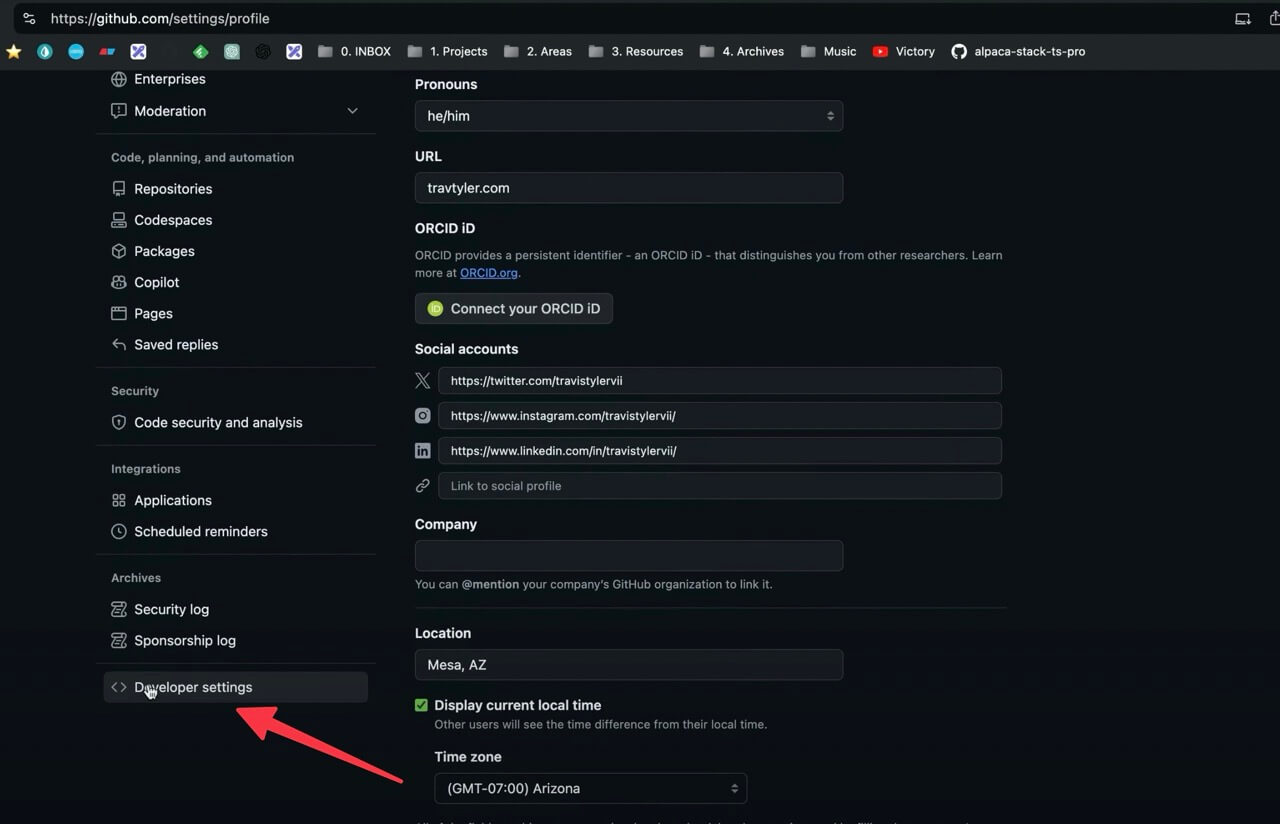The height and width of the screenshot is (824, 1280).
Task: Open Code security and analysis
Action: coord(218,422)
